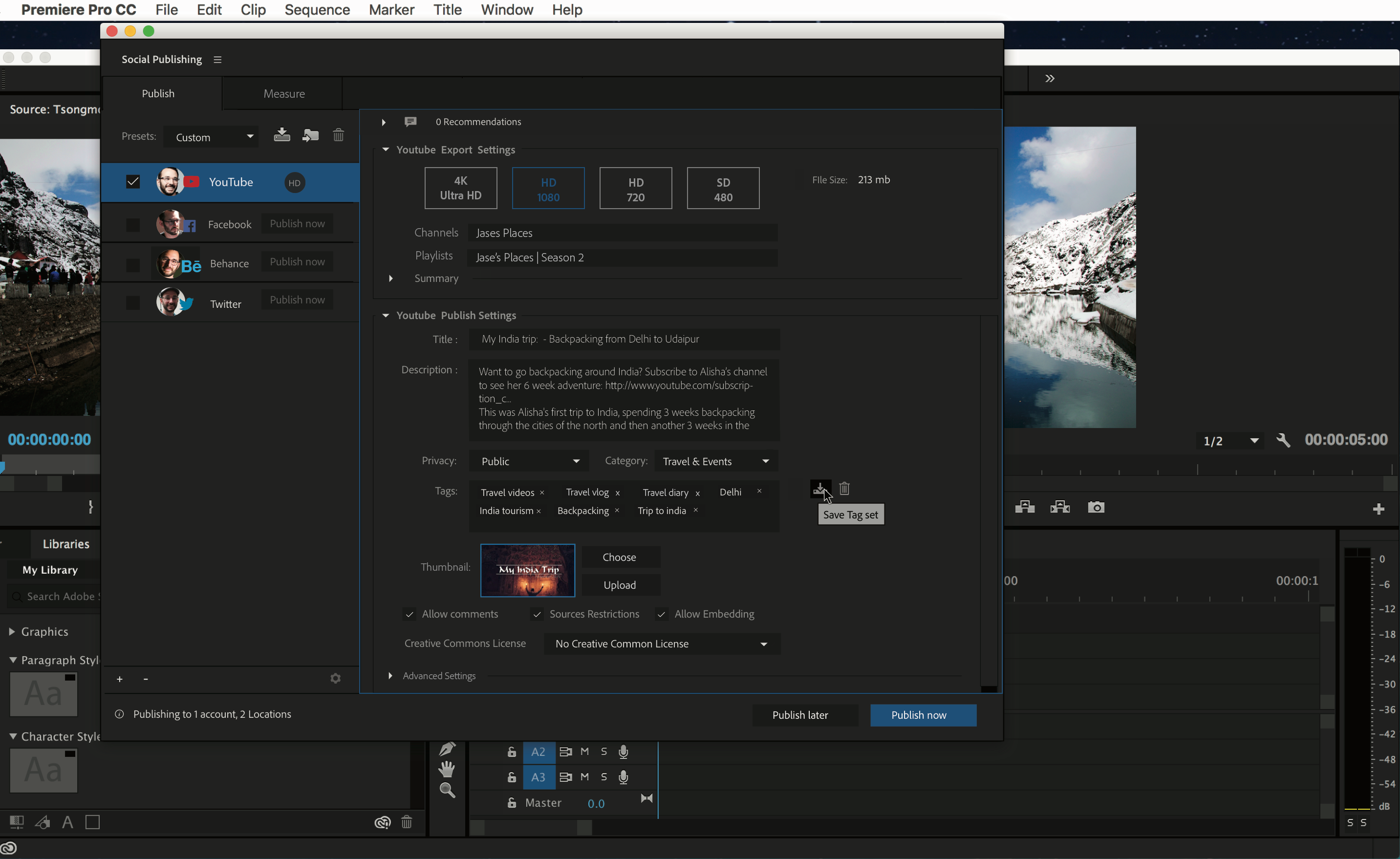Toggle the Sources Restrictions checkbox

537,614
